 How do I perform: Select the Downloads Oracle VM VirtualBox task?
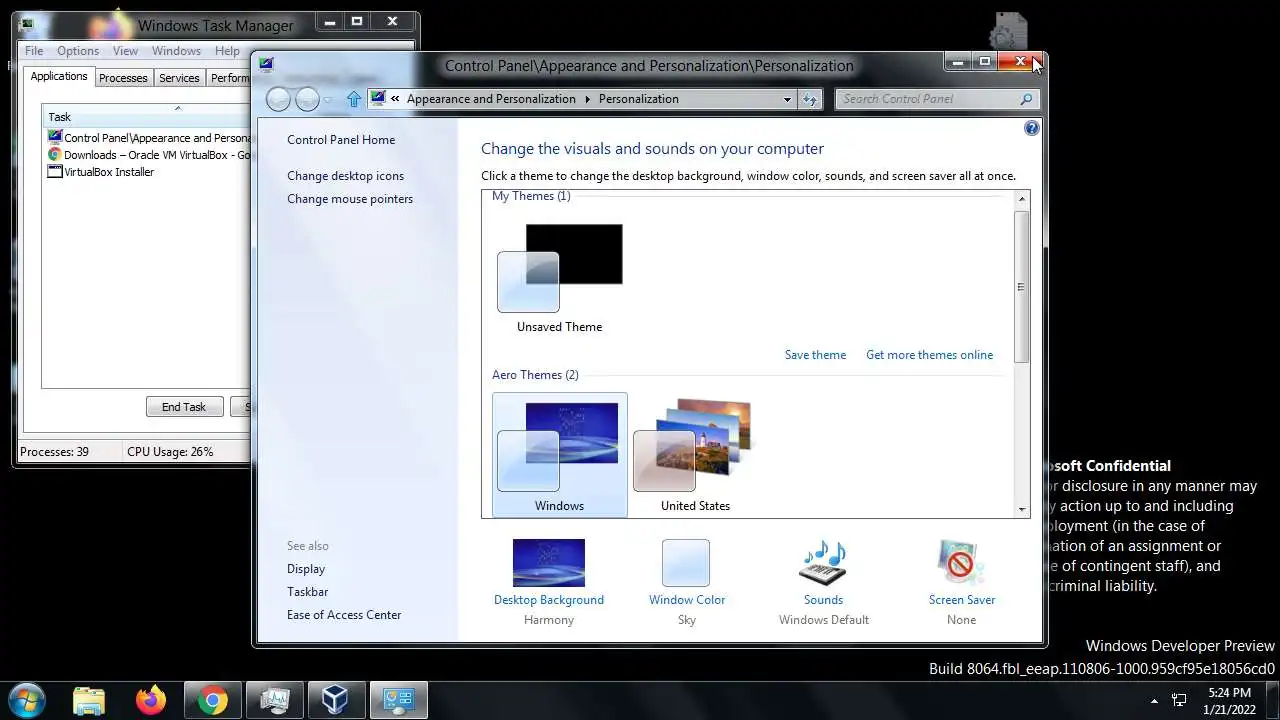tap(148, 155)
